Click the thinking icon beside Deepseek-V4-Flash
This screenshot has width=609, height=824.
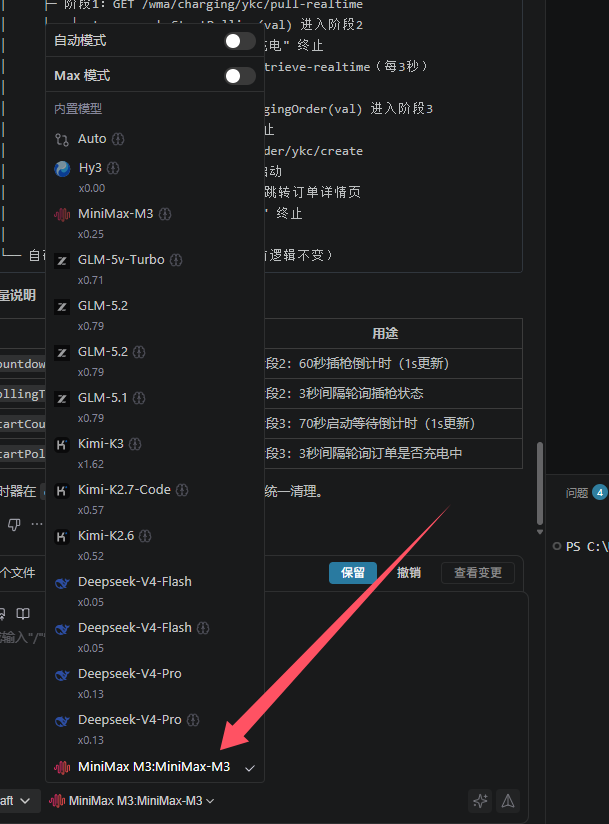pyautogui.click(x=203, y=628)
